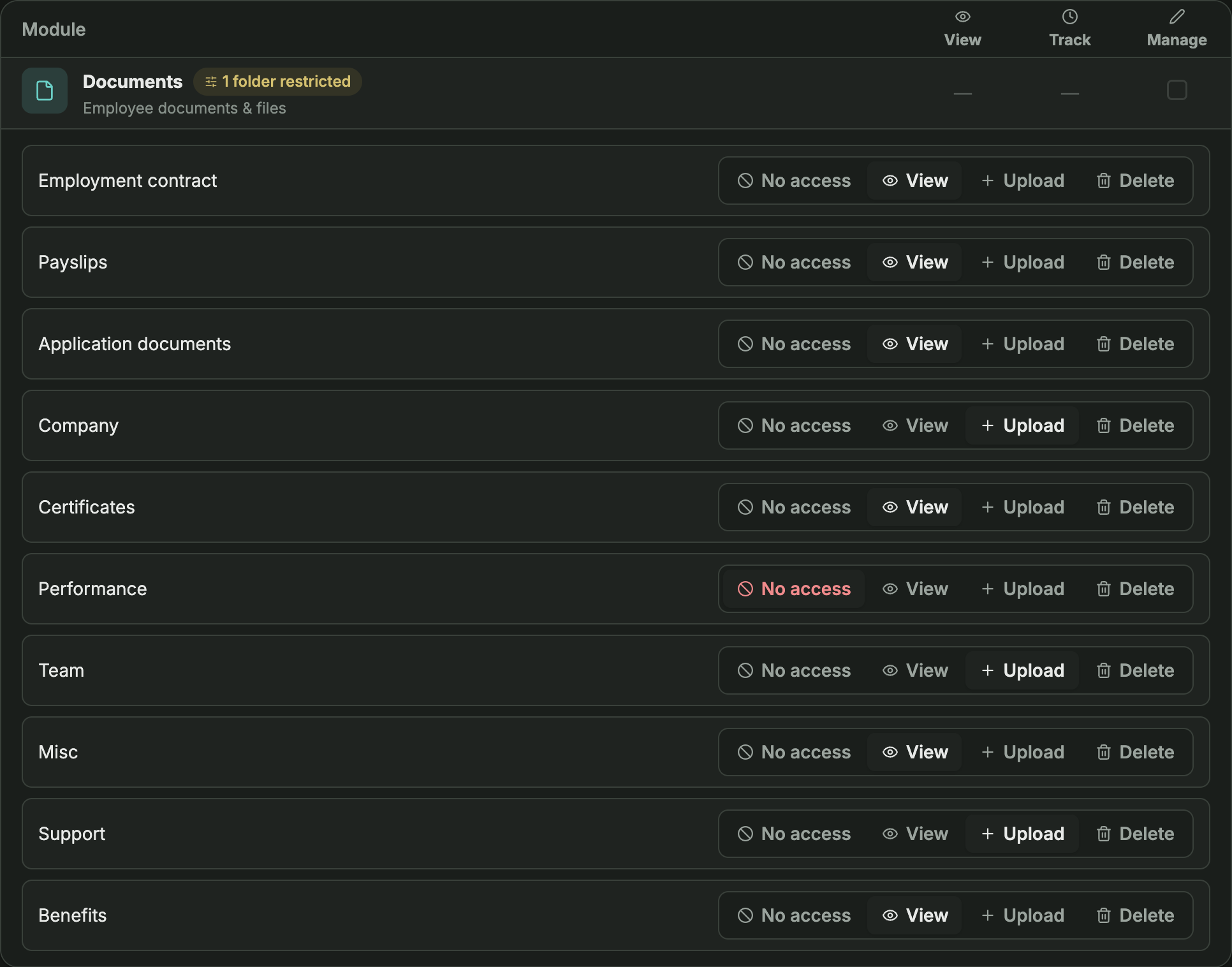Screen dimensions: 1232x967
Task: Open the 1 folder restricted badge
Action: (x=277, y=82)
